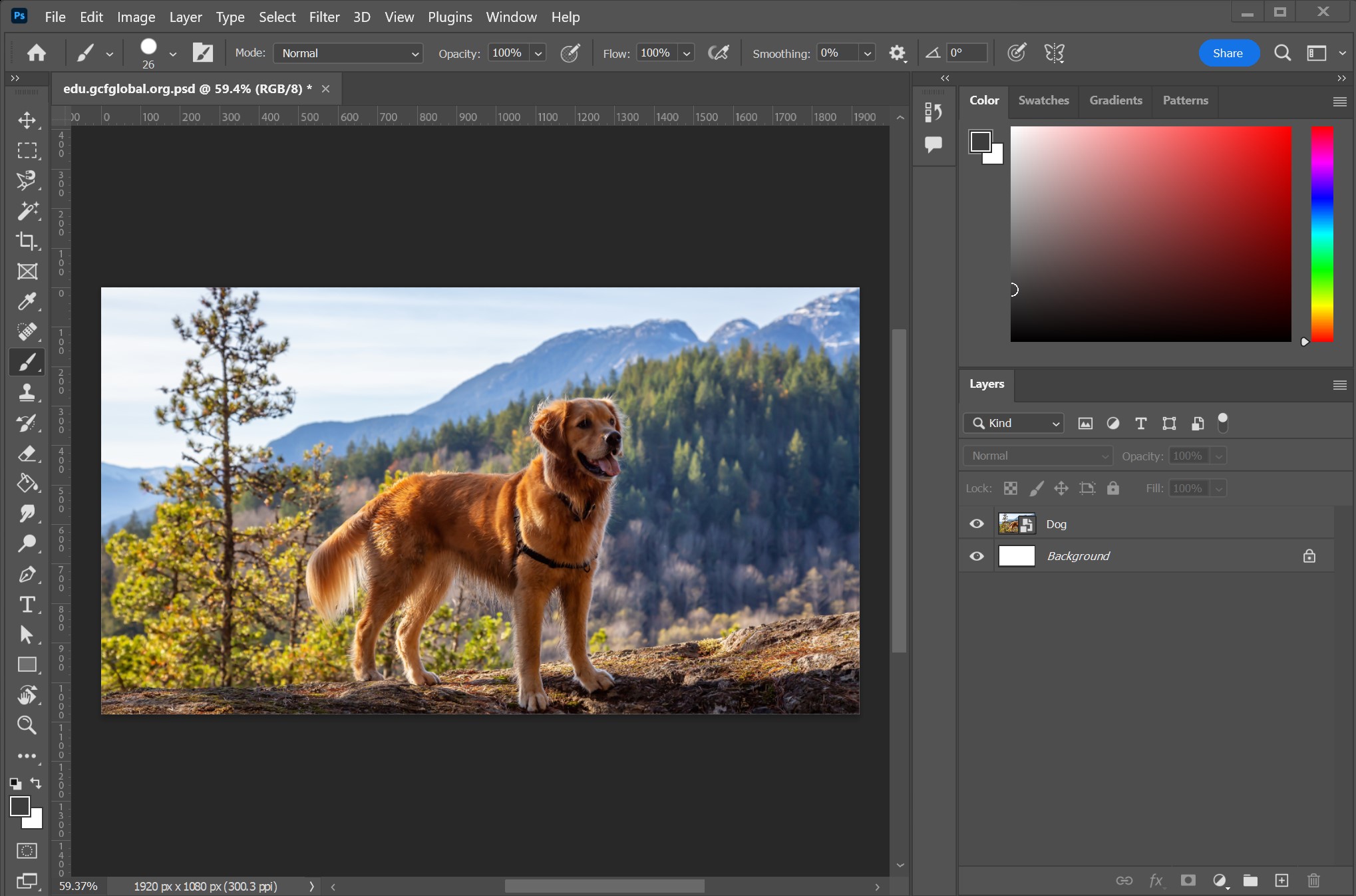Toggle visibility of Background layer
Image resolution: width=1356 pixels, height=896 pixels.
977,555
